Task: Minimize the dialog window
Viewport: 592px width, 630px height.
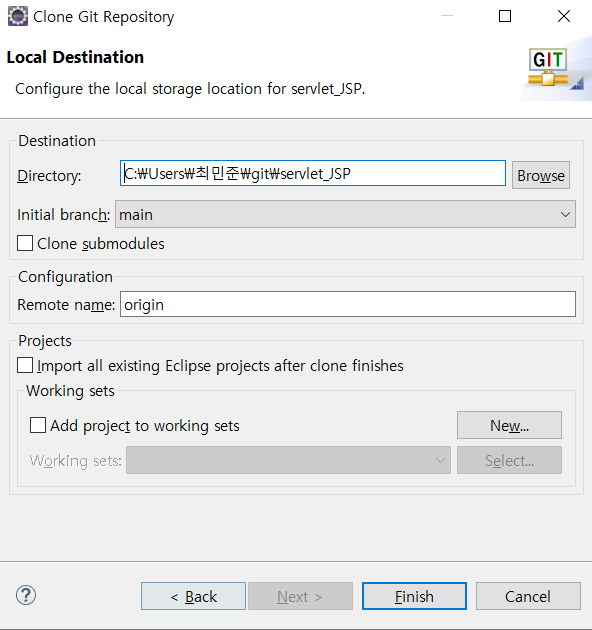Action: click(447, 16)
